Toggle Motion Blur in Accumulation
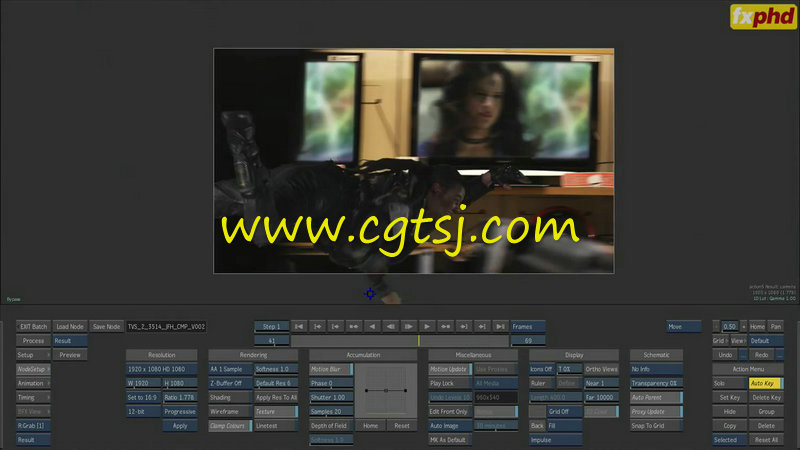The width and height of the screenshot is (800, 450). 331,369
